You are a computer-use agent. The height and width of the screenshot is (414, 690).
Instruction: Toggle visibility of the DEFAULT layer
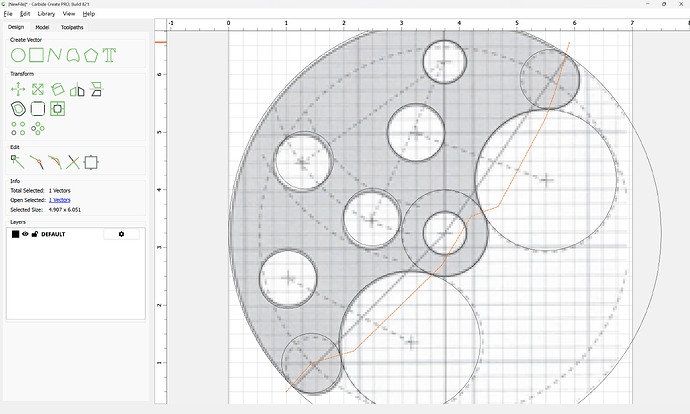tap(25, 234)
